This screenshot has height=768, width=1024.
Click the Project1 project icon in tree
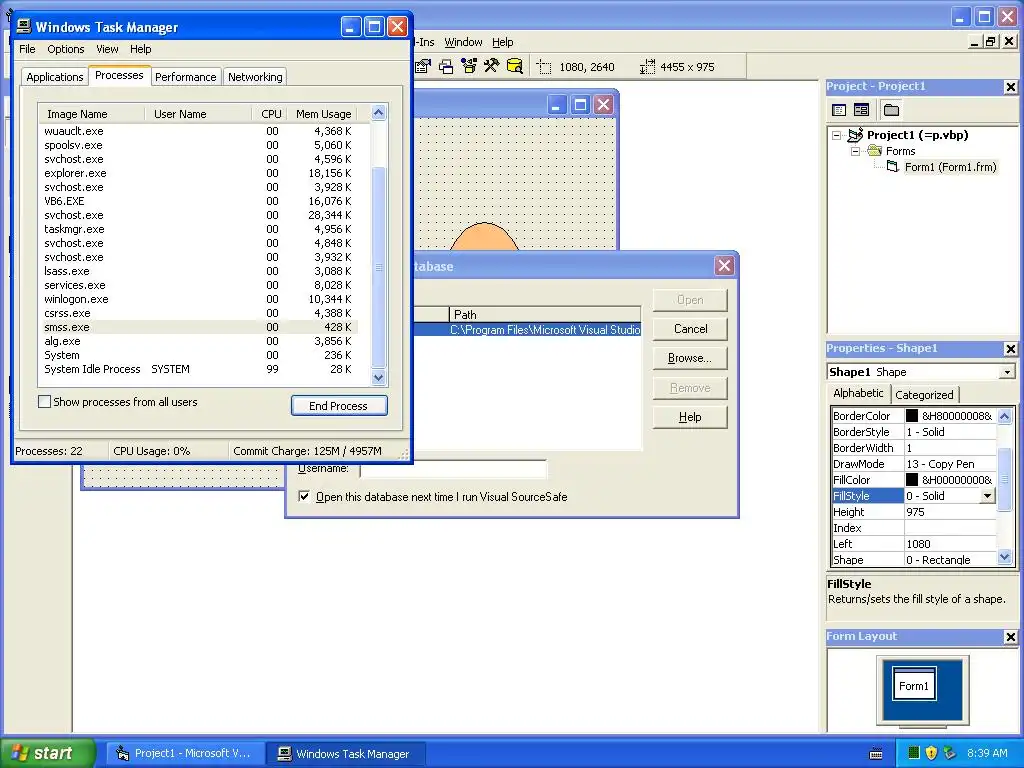(856, 135)
